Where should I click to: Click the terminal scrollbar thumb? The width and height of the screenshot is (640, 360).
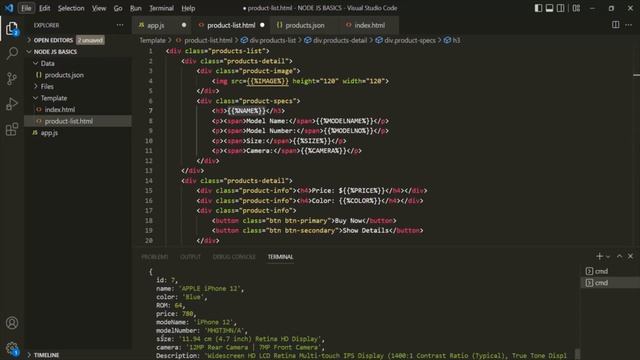(577, 353)
